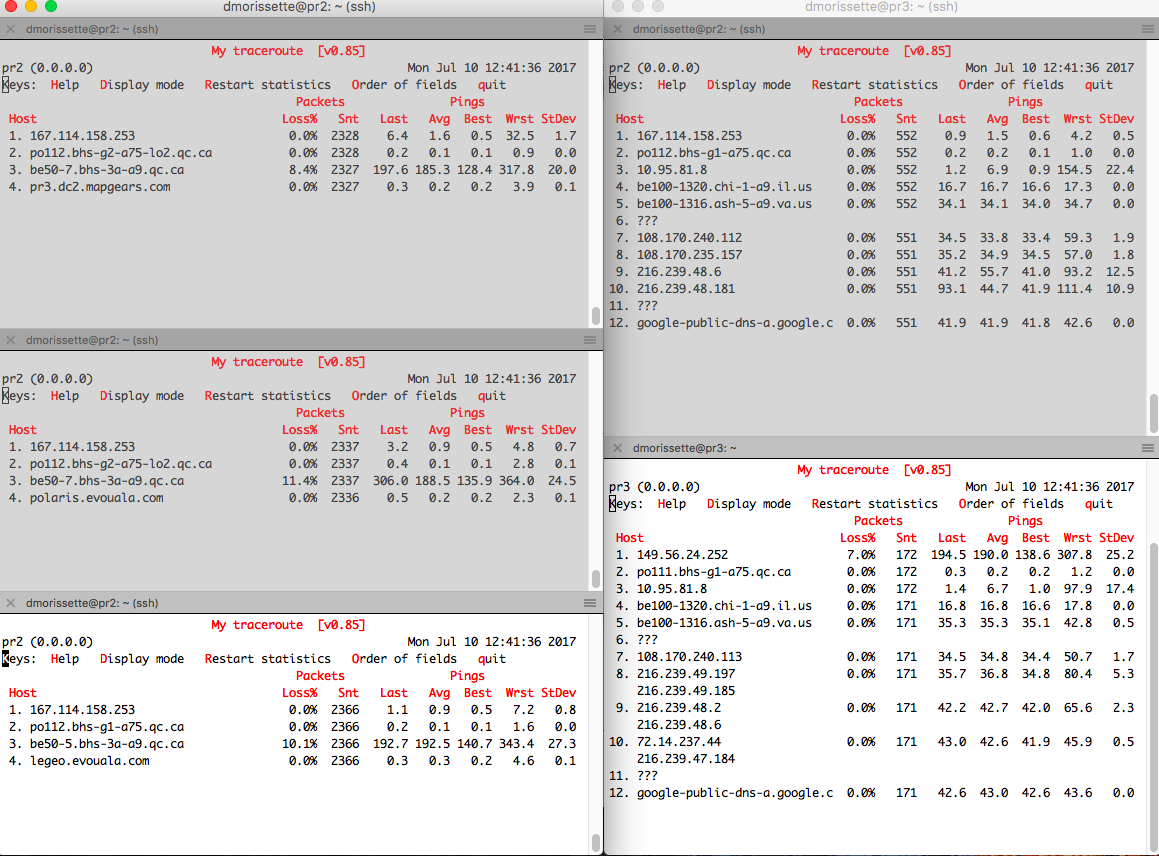
Task: Click host be50-5.bhs-3a-a9.qc.ca
Action: click(107, 744)
